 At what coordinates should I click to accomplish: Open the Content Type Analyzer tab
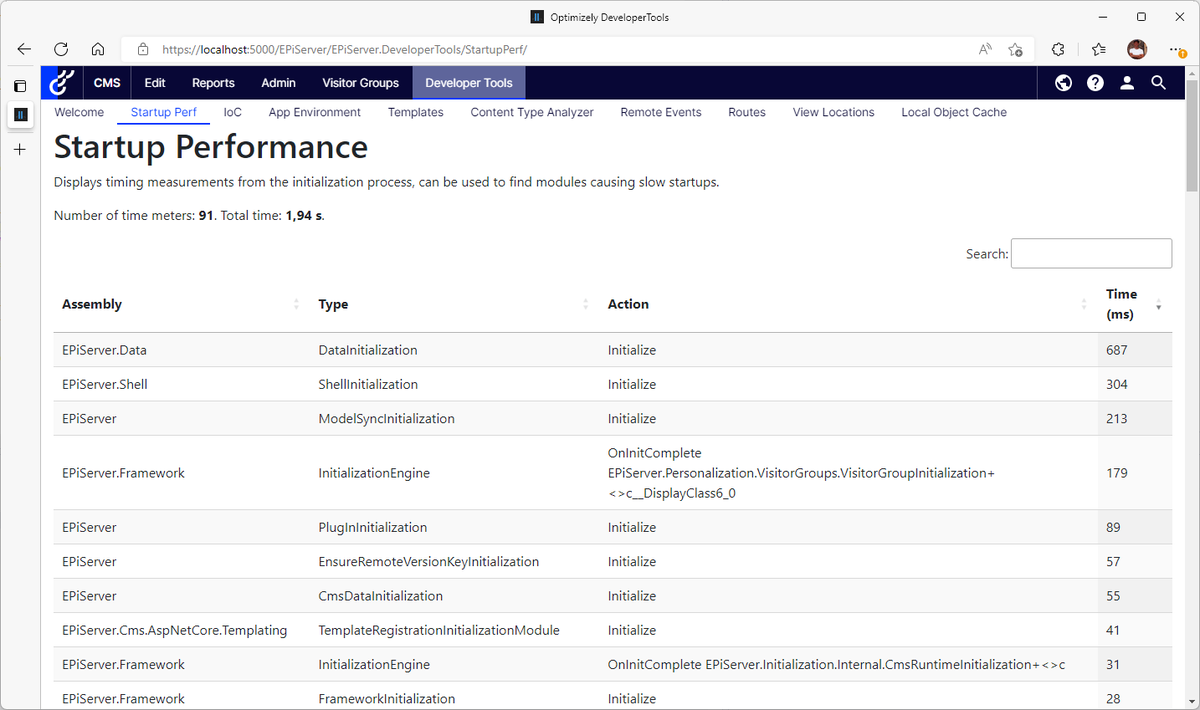click(532, 112)
